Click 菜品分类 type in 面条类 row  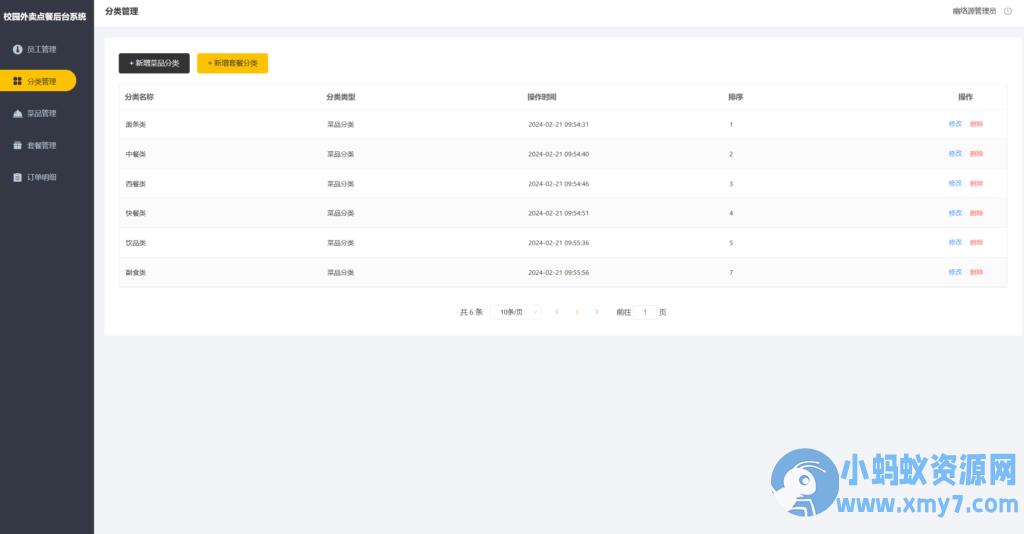point(340,124)
